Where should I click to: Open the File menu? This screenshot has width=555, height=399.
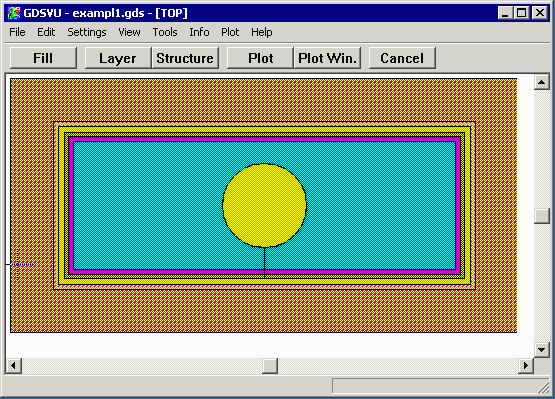(x=17, y=32)
